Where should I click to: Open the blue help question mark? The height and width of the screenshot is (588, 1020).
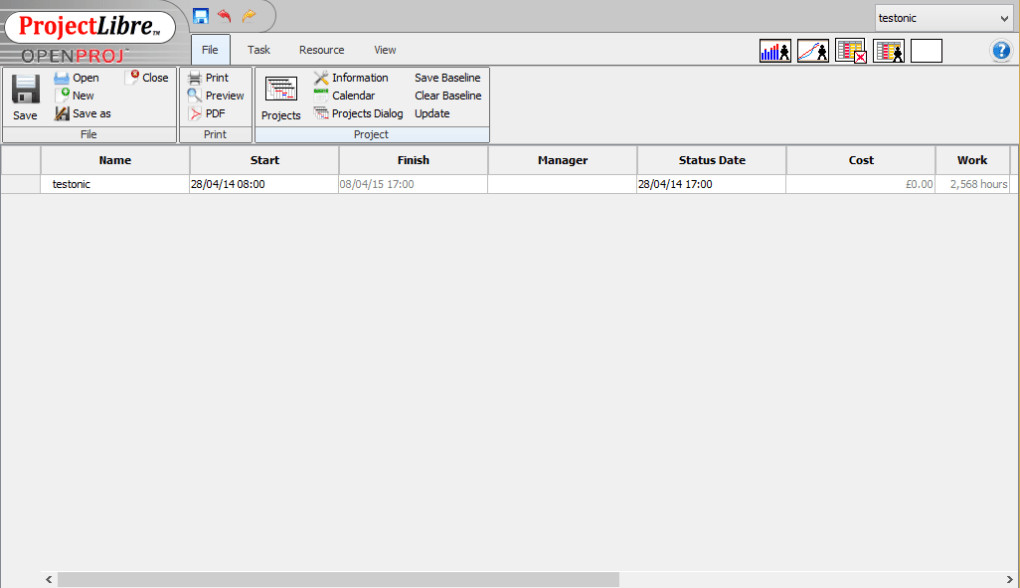tap(1001, 50)
